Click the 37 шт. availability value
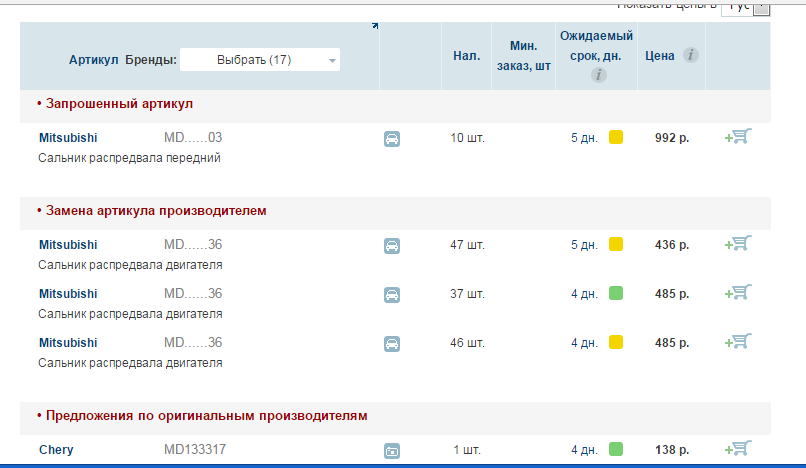Image resolution: width=806 pixels, height=468 pixels. point(467,294)
